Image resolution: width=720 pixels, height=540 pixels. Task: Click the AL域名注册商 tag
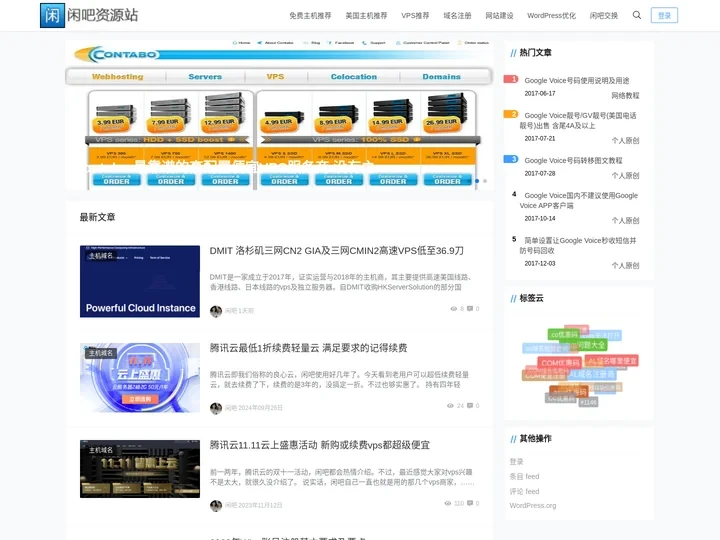[591, 374]
